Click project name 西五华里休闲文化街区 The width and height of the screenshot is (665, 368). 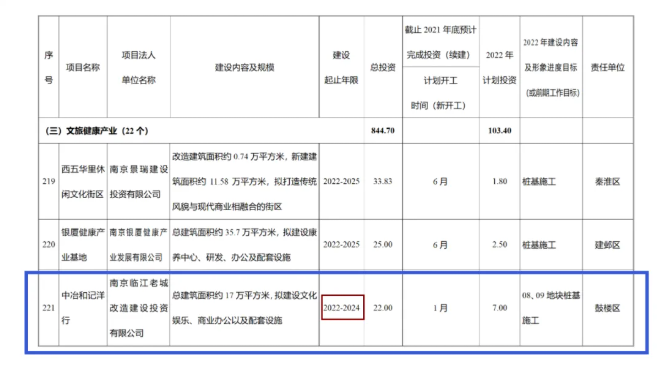[x=83, y=181]
